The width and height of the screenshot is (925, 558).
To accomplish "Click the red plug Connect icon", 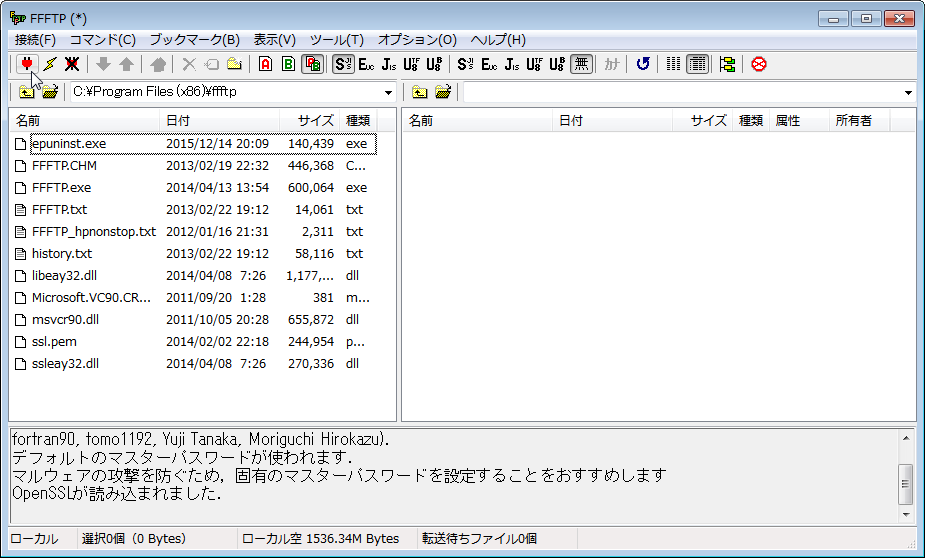I will [x=27, y=64].
